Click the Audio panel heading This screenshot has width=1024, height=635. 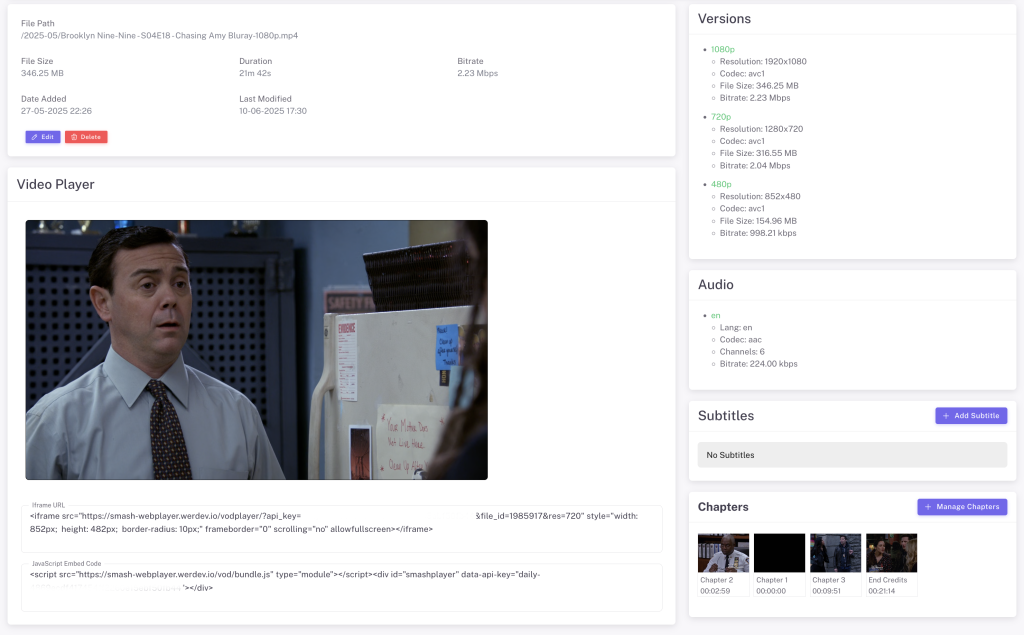click(x=716, y=285)
